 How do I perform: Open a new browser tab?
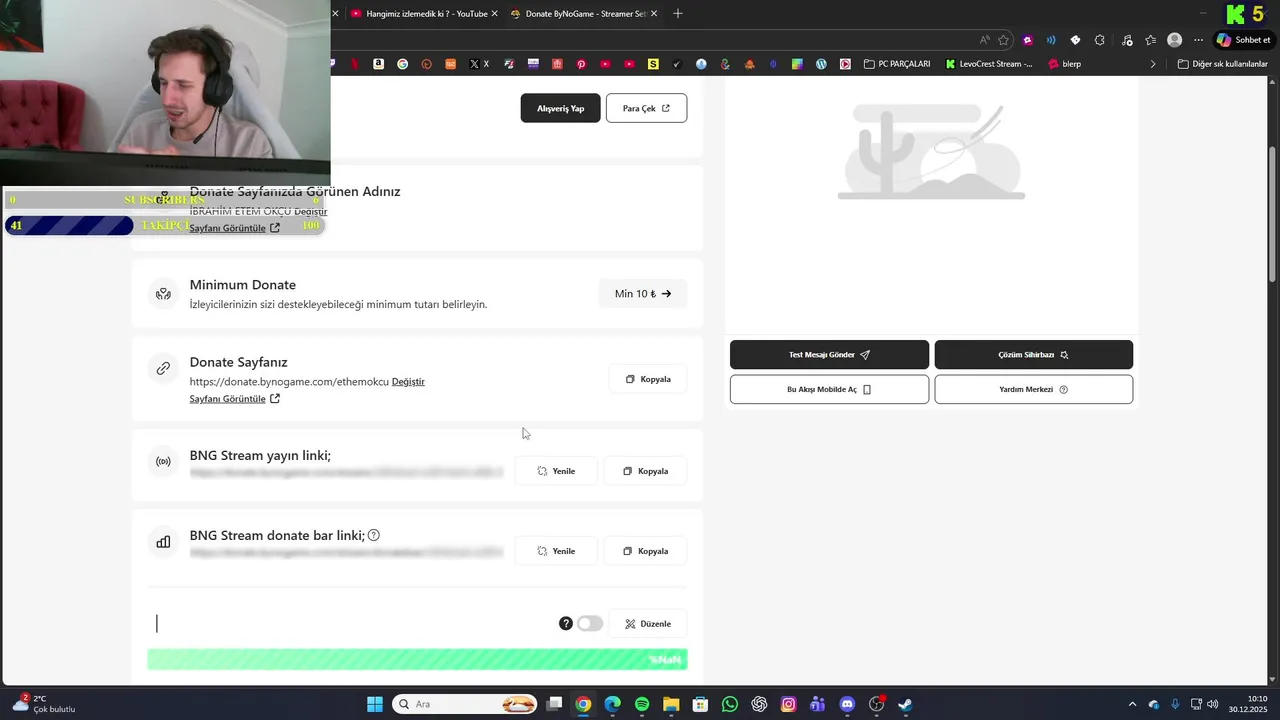pos(678,14)
